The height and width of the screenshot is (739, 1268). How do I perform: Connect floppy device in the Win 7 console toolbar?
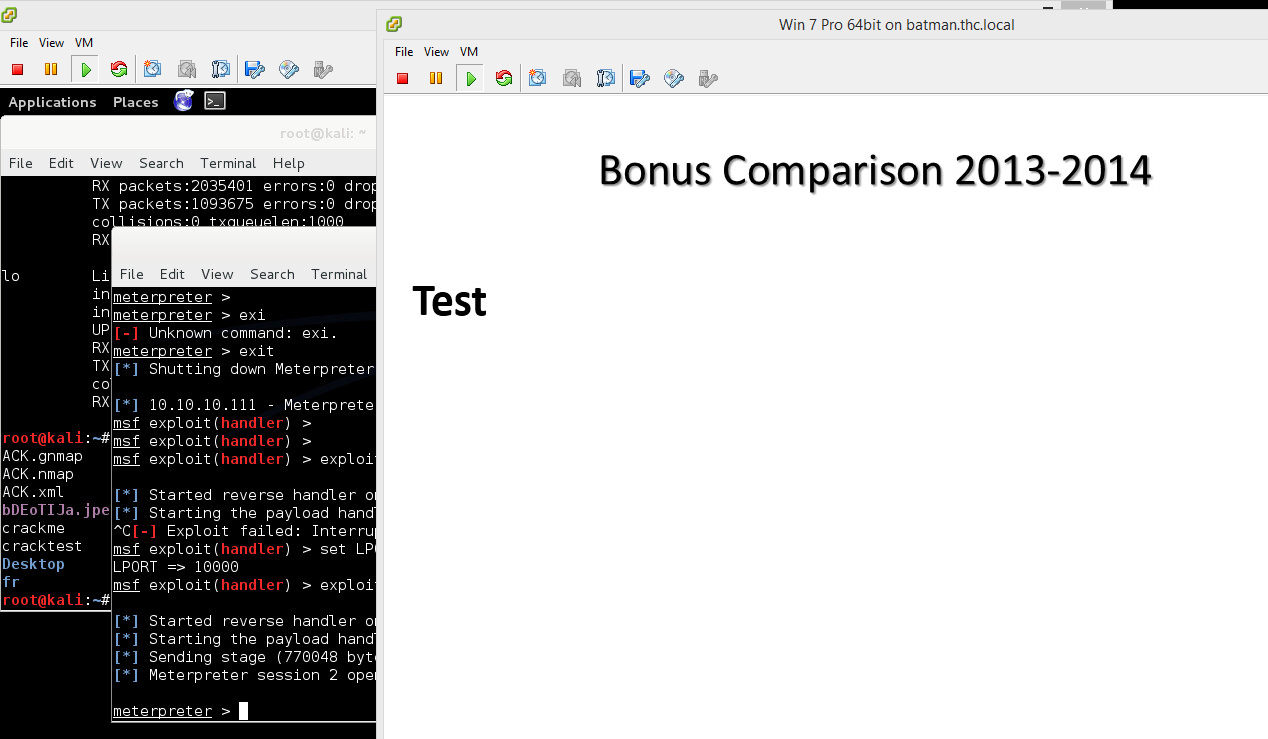(641, 78)
